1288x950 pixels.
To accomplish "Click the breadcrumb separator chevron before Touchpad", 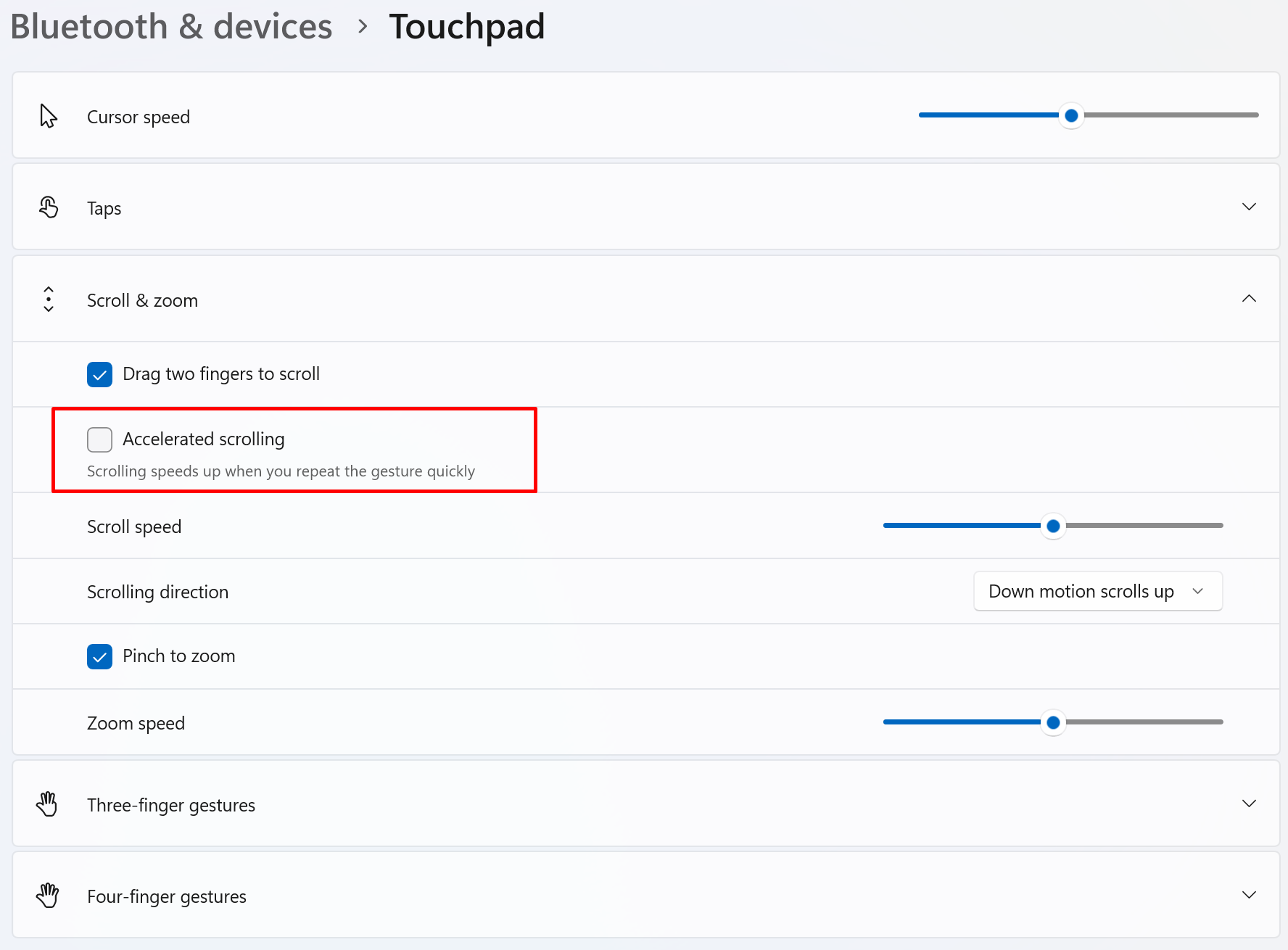I will pos(363,27).
